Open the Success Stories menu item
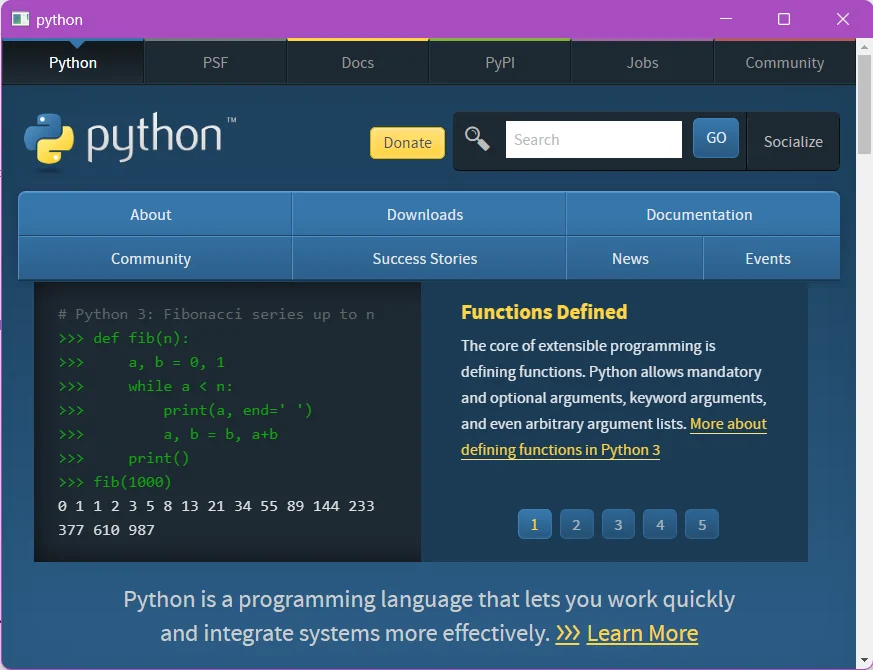The height and width of the screenshot is (670, 873). pyautogui.click(x=429, y=258)
